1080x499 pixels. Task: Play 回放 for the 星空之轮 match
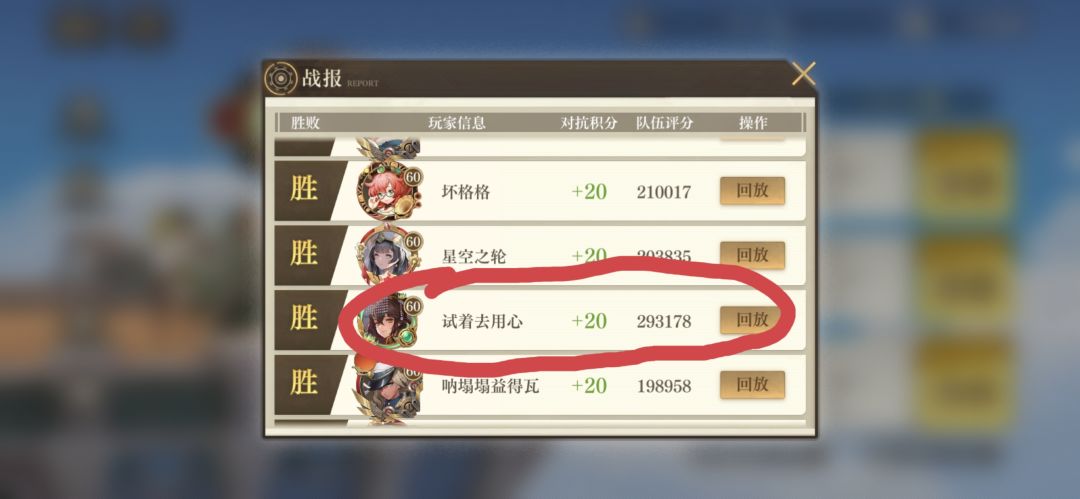coord(752,255)
